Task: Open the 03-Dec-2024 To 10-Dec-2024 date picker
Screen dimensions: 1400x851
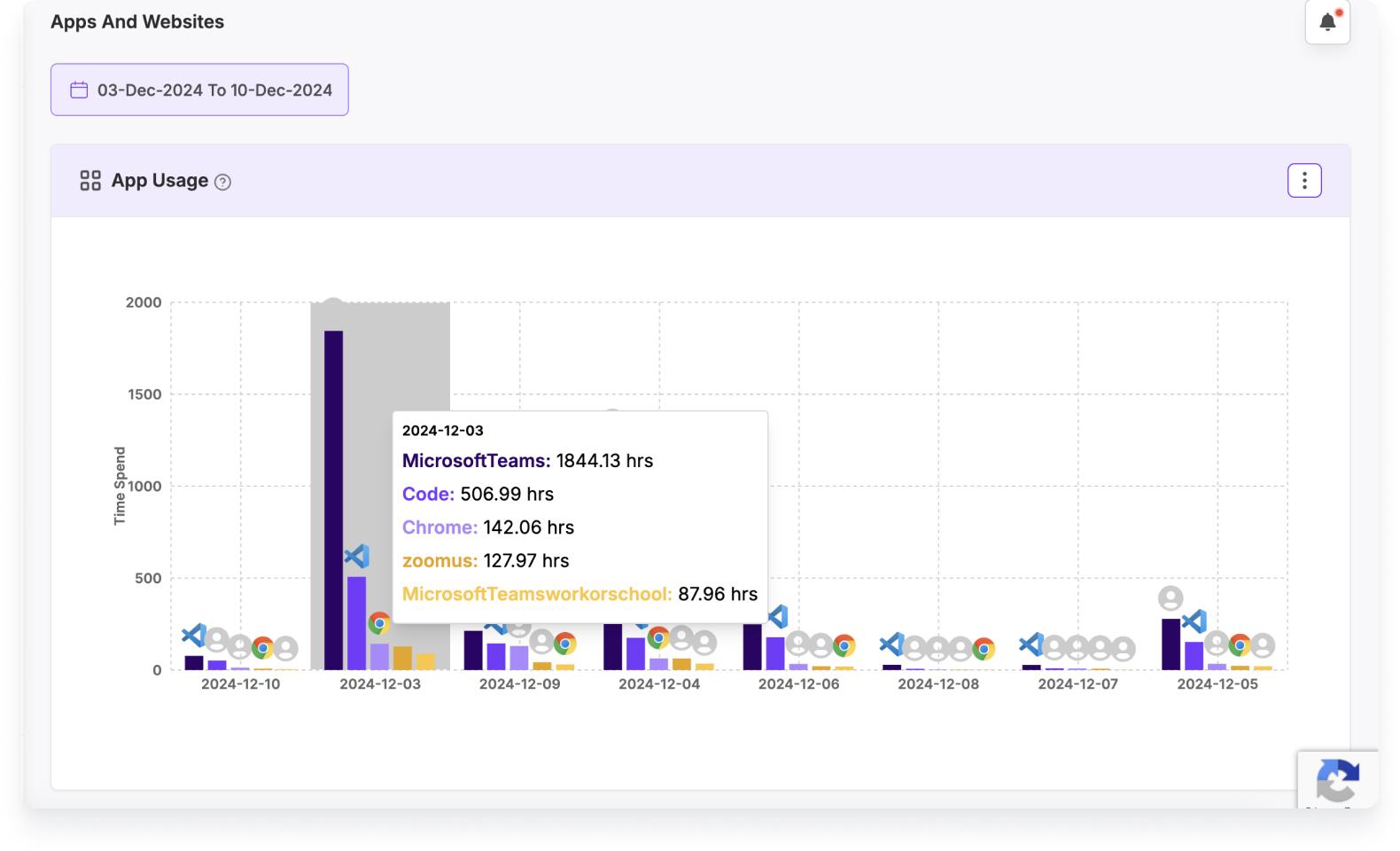Action: click(x=199, y=90)
